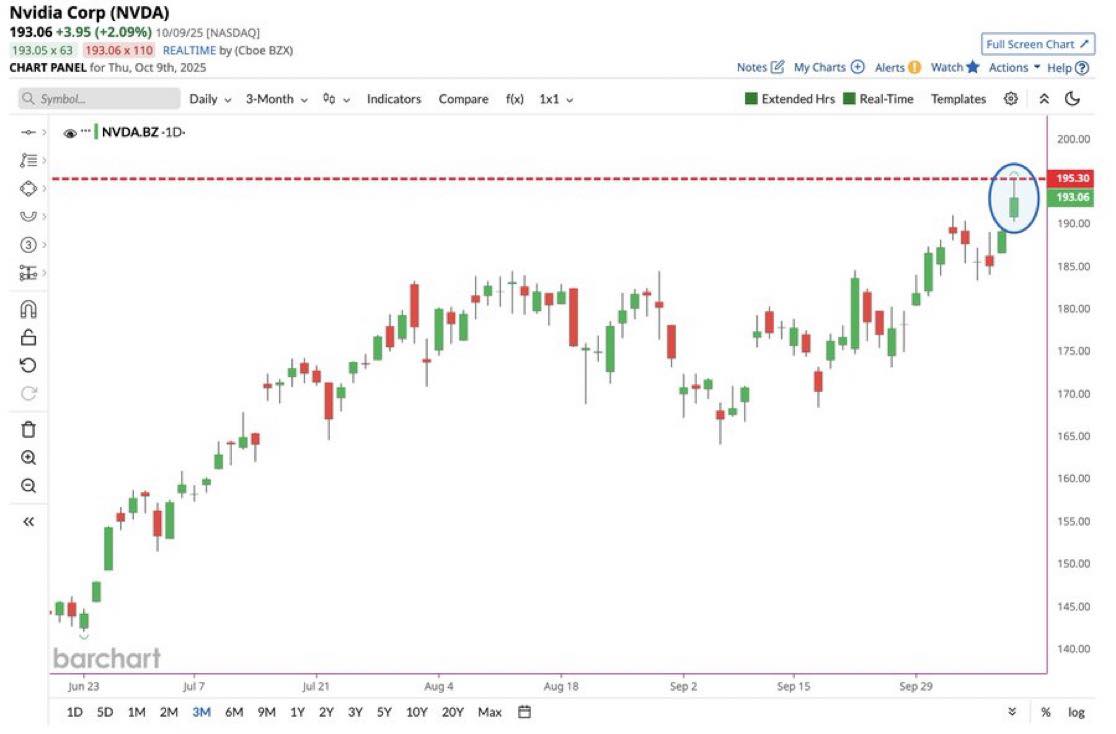Choose the Max time range
The image size is (1116, 734).
[490, 712]
